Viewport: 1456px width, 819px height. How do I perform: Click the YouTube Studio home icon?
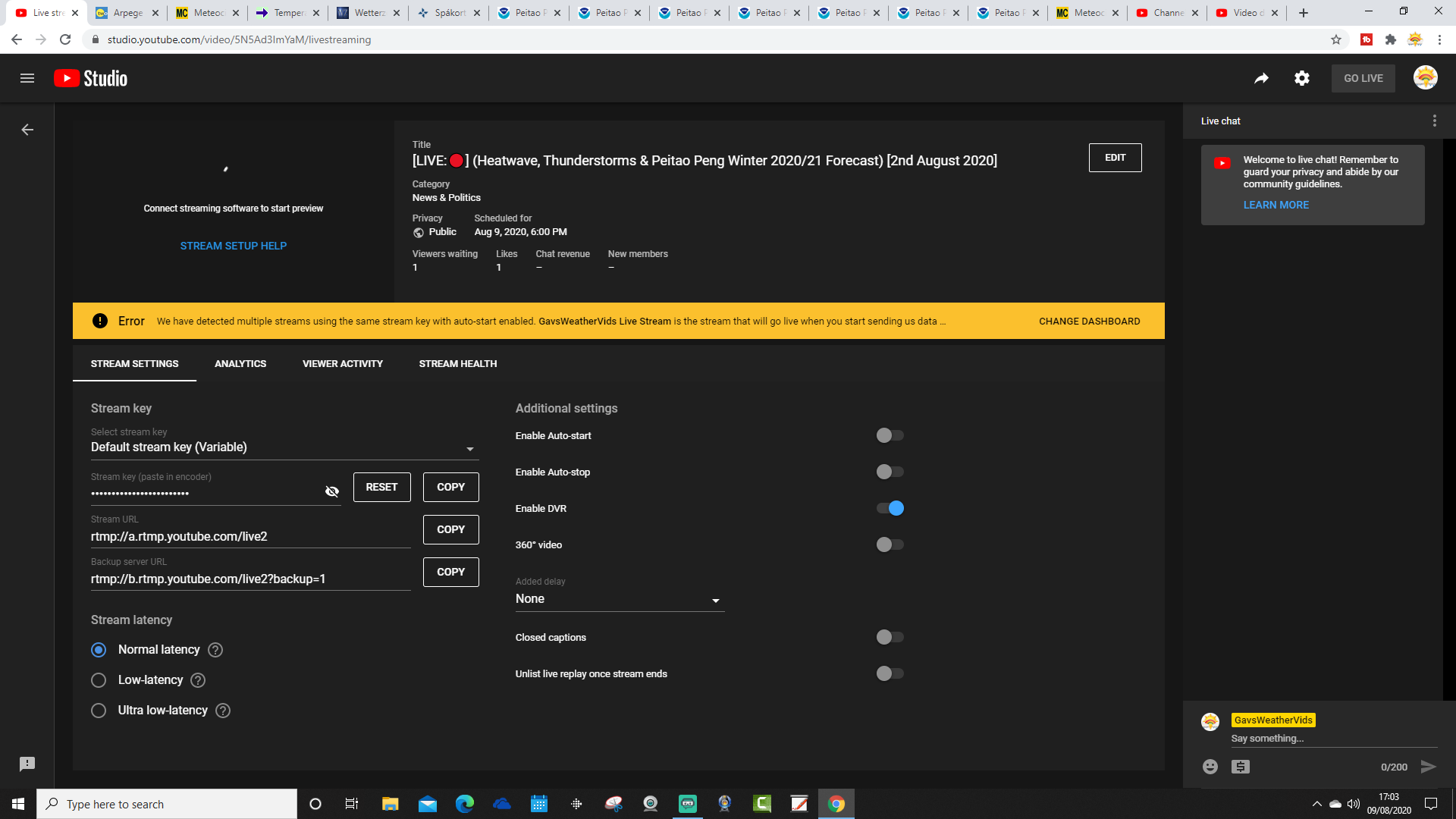coord(91,78)
